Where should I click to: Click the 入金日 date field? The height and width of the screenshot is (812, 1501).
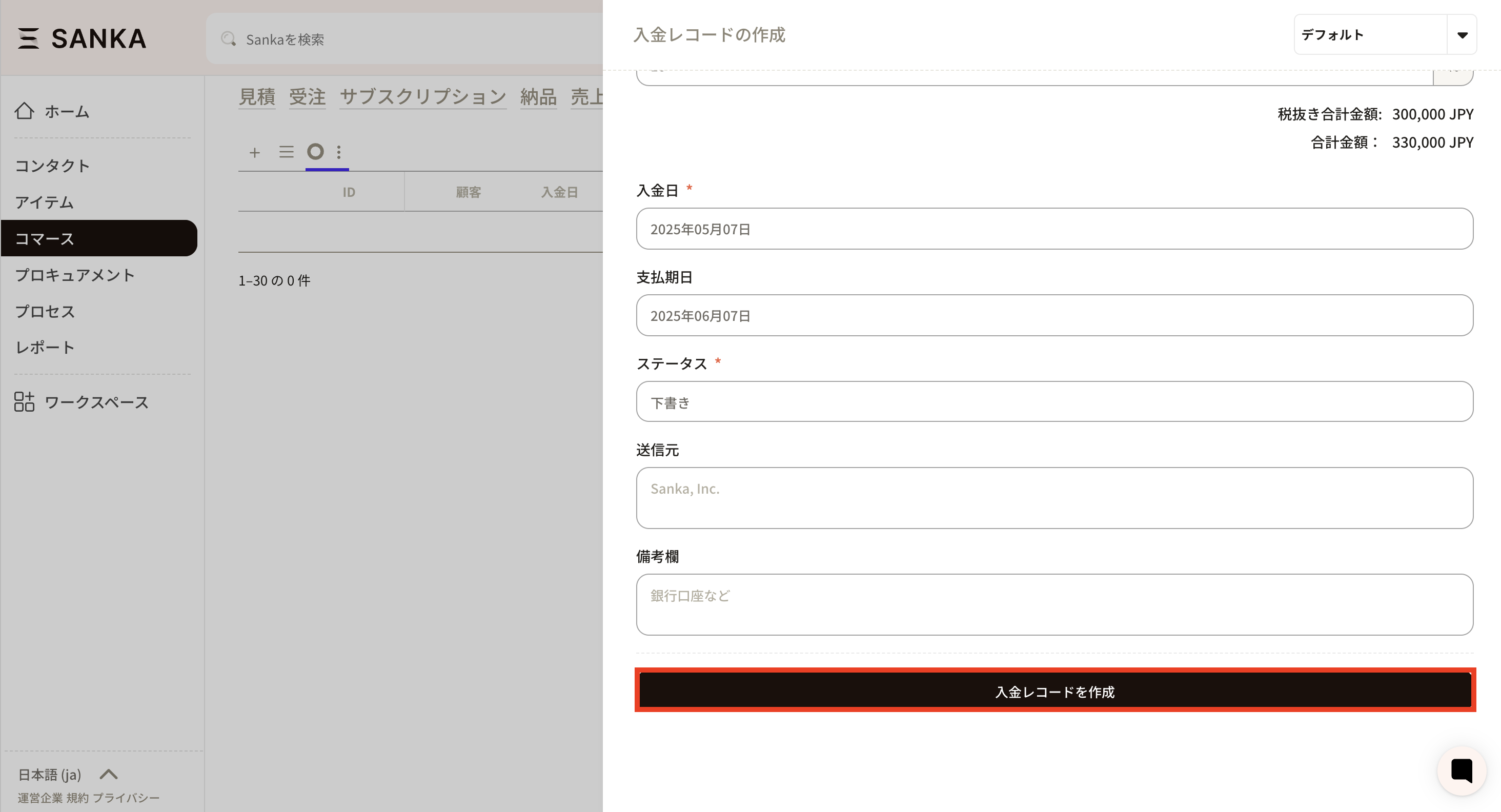[1054, 228]
